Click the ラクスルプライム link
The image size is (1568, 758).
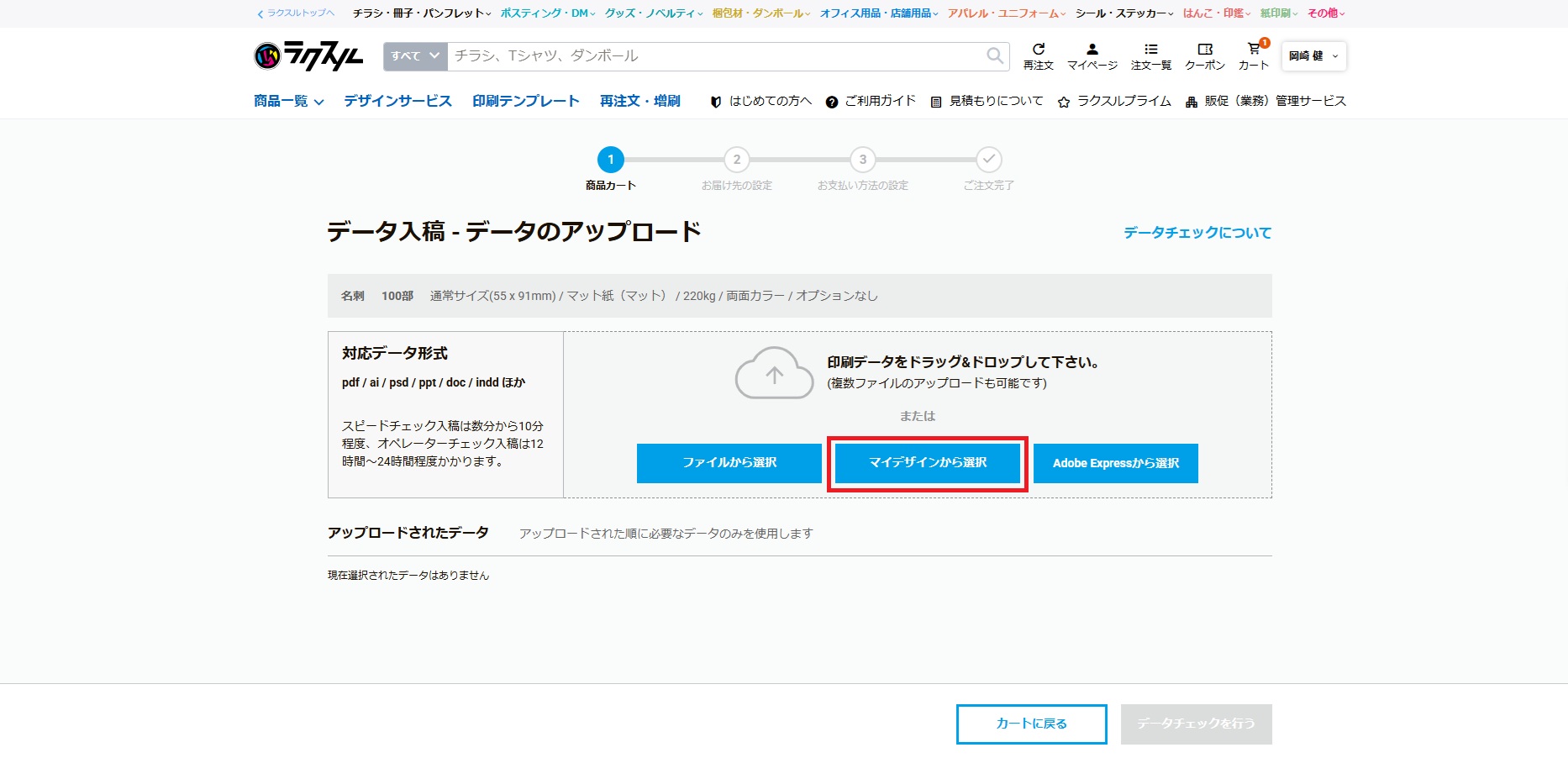tap(1114, 101)
